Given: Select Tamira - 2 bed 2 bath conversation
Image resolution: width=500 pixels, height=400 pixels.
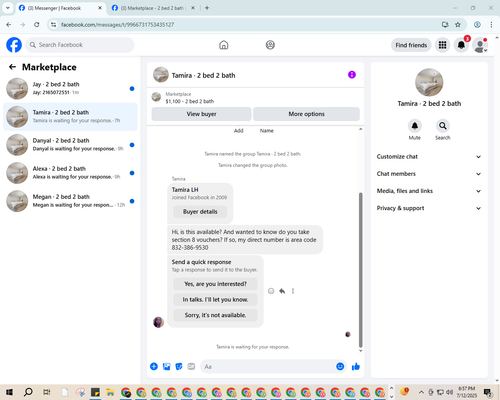Looking at the screenshot, I should pos(70,117).
